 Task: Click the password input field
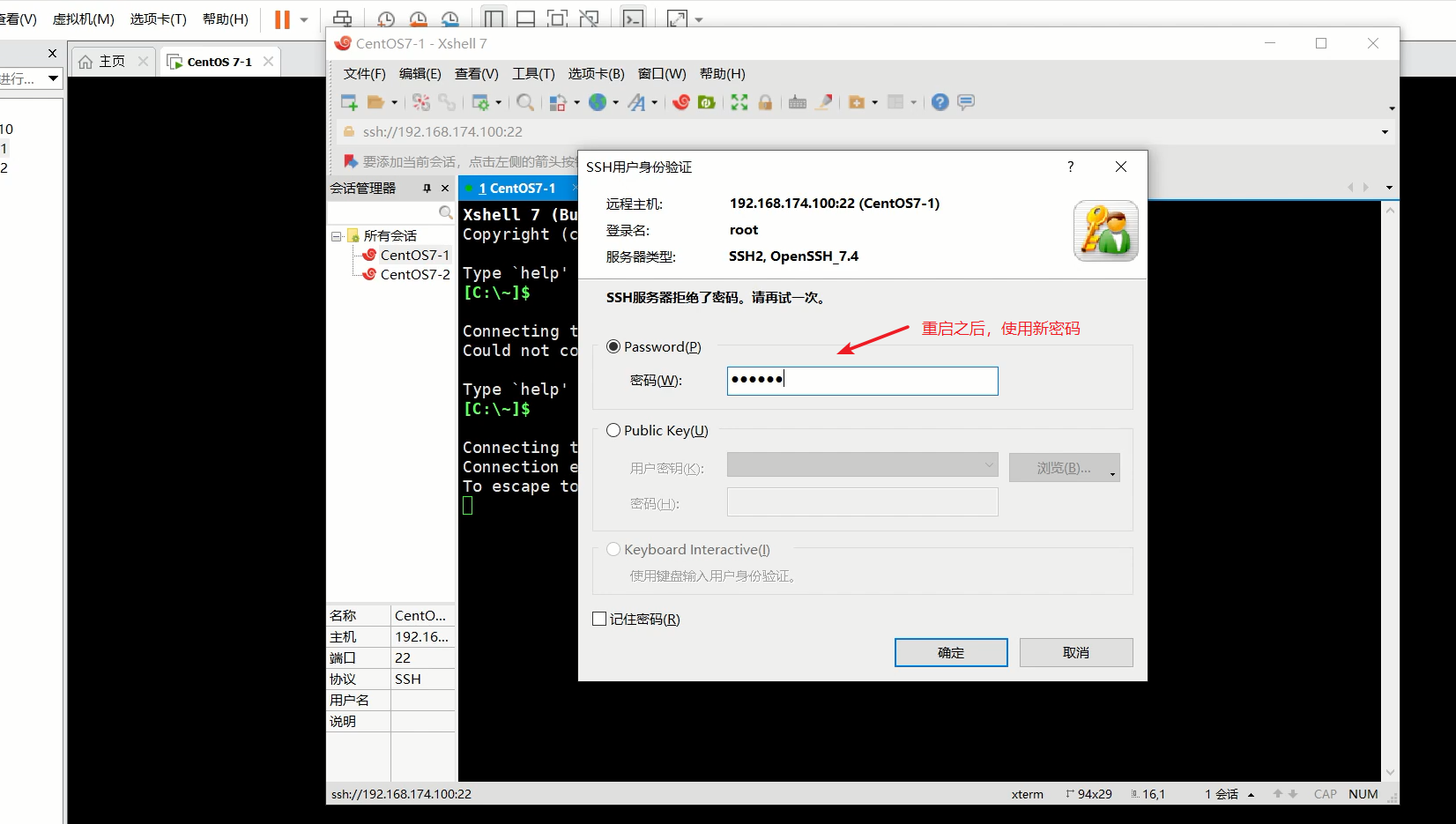pyautogui.click(x=862, y=381)
